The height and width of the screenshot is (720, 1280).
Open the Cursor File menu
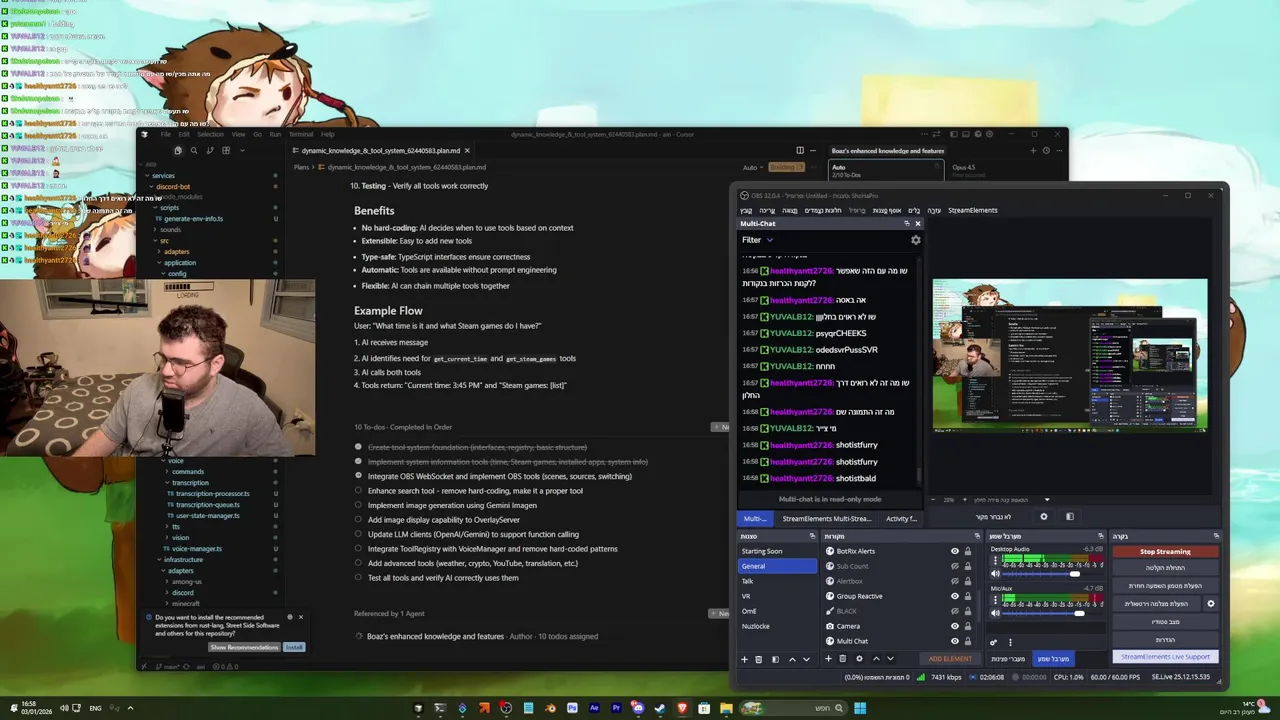166,134
